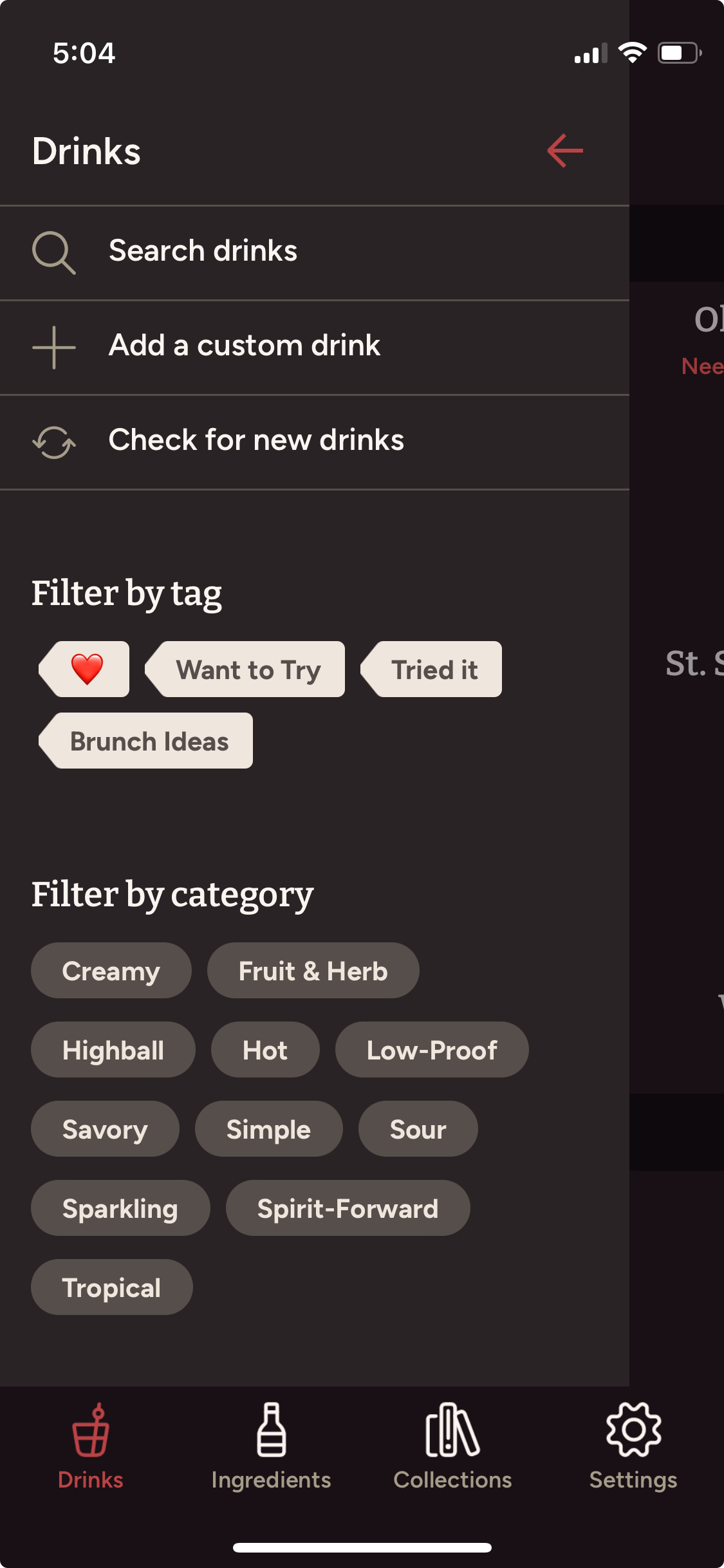Filter by the Brunch Ideas tag

click(146, 740)
